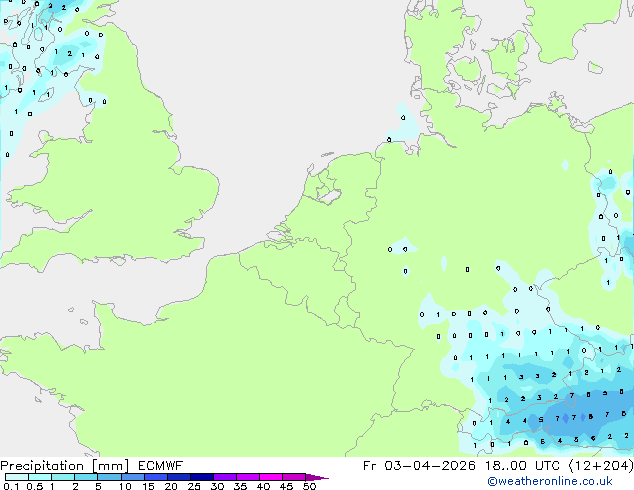Select the 35–40 mm legend color swatch

(247, 477)
